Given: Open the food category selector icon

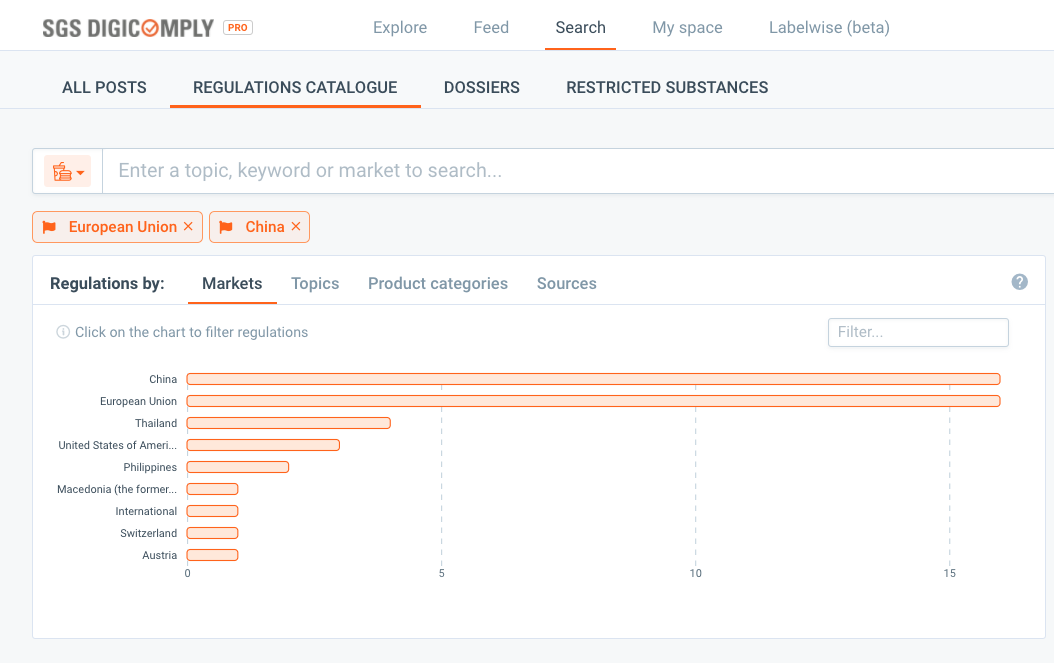Looking at the screenshot, I should click(x=67, y=171).
